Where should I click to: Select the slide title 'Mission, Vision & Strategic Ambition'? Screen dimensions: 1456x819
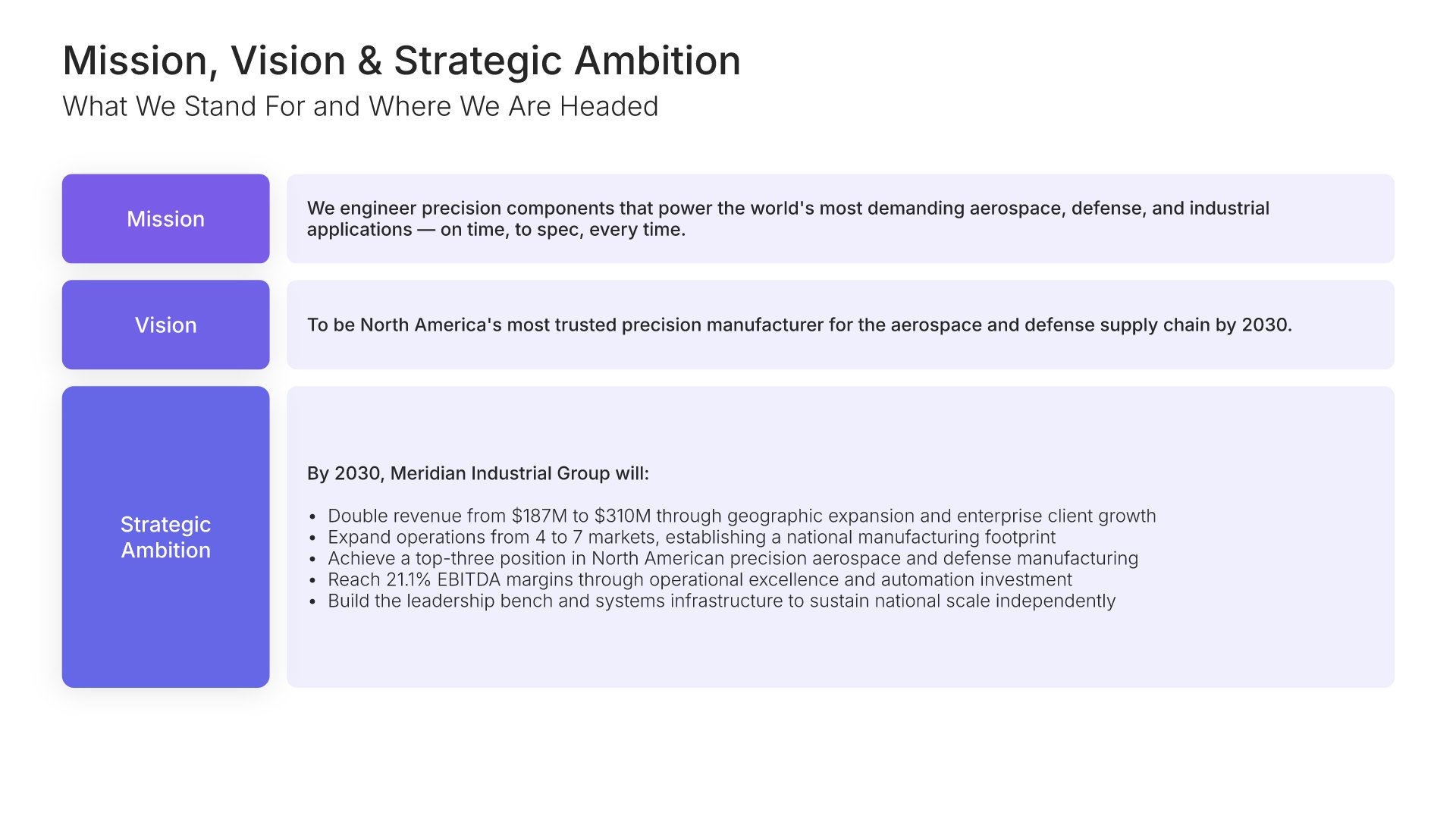(x=401, y=61)
